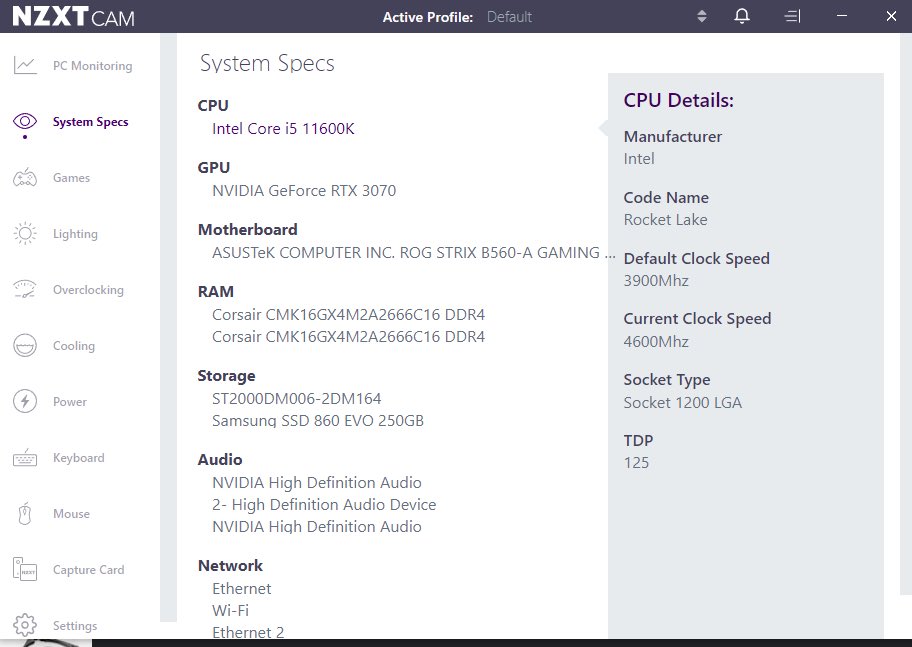912x647 pixels.
Task: Click the Cooling icon in sidebar
Action: (x=25, y=345)
